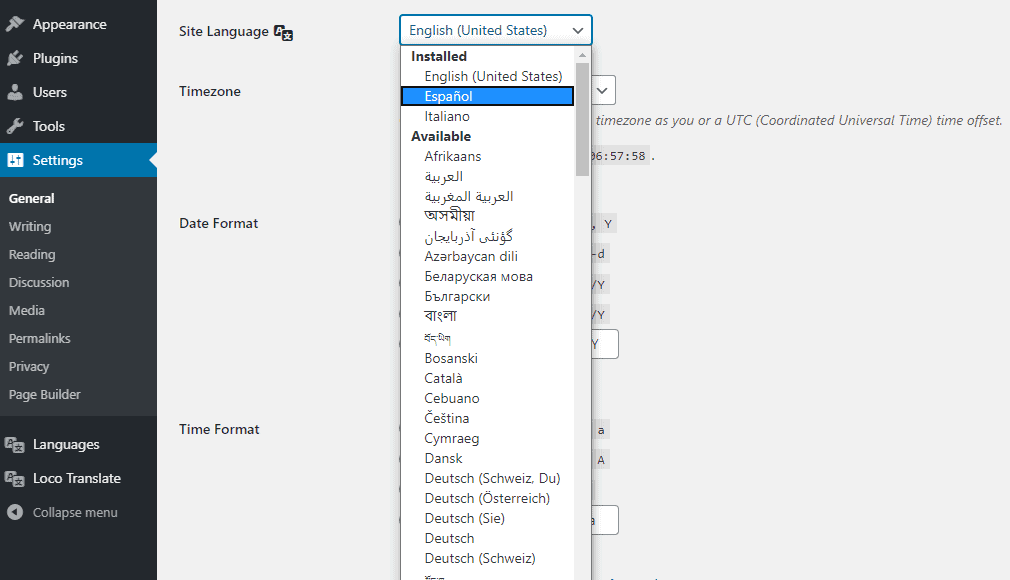
Task: Choose plain Deutsch language option
Action: pos(487,537)
